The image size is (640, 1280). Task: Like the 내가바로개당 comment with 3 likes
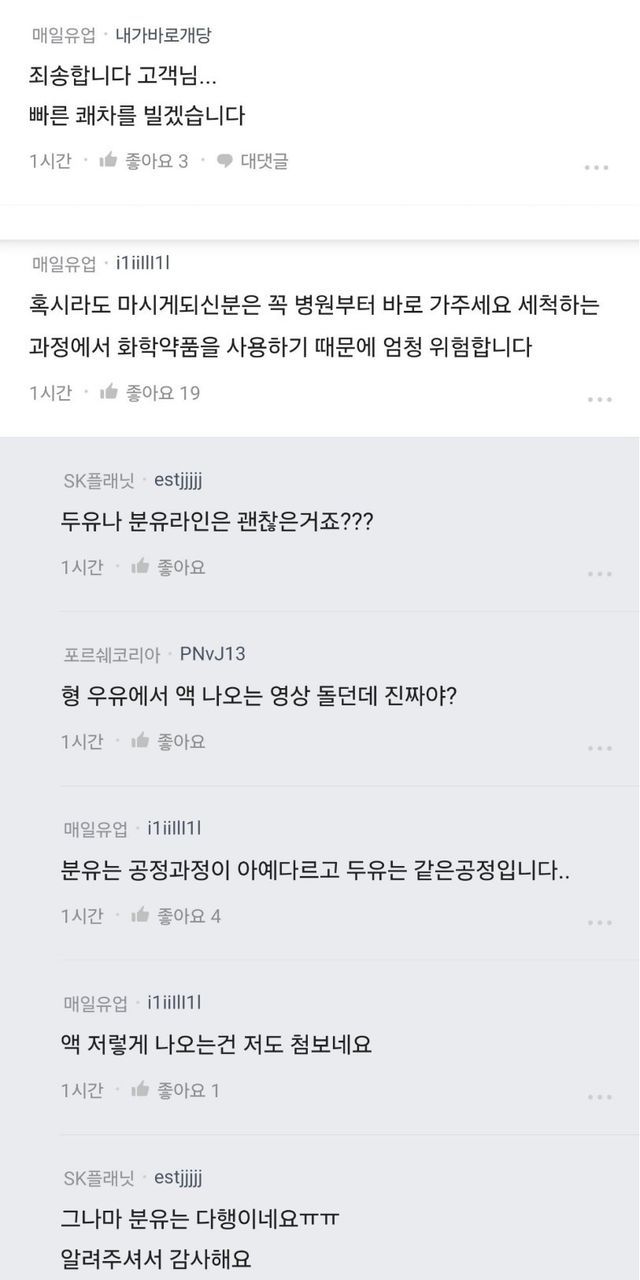pyautogui.click(x=109, y=161)
